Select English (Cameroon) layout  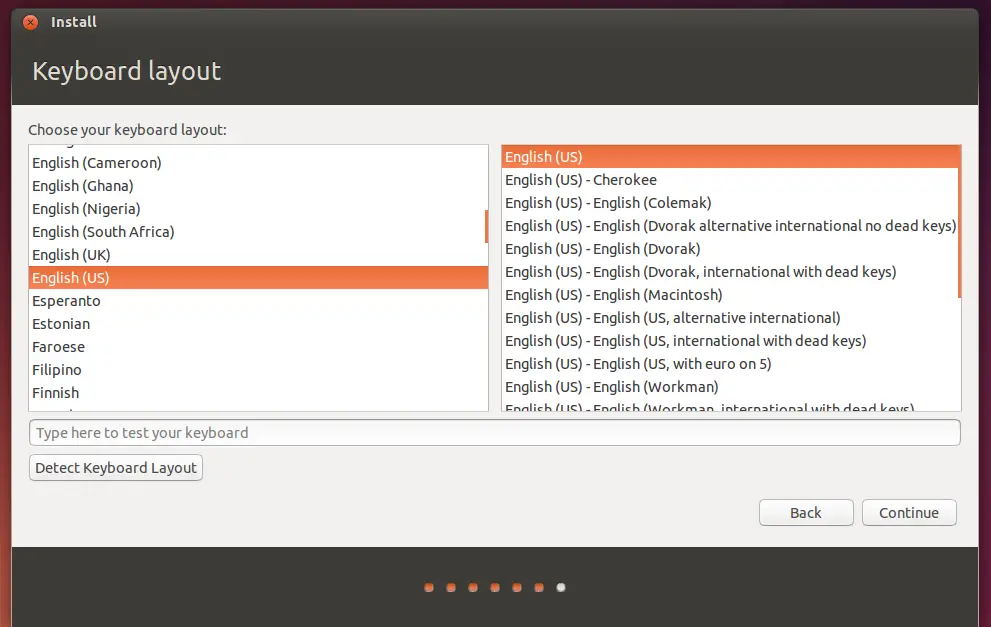258,163
